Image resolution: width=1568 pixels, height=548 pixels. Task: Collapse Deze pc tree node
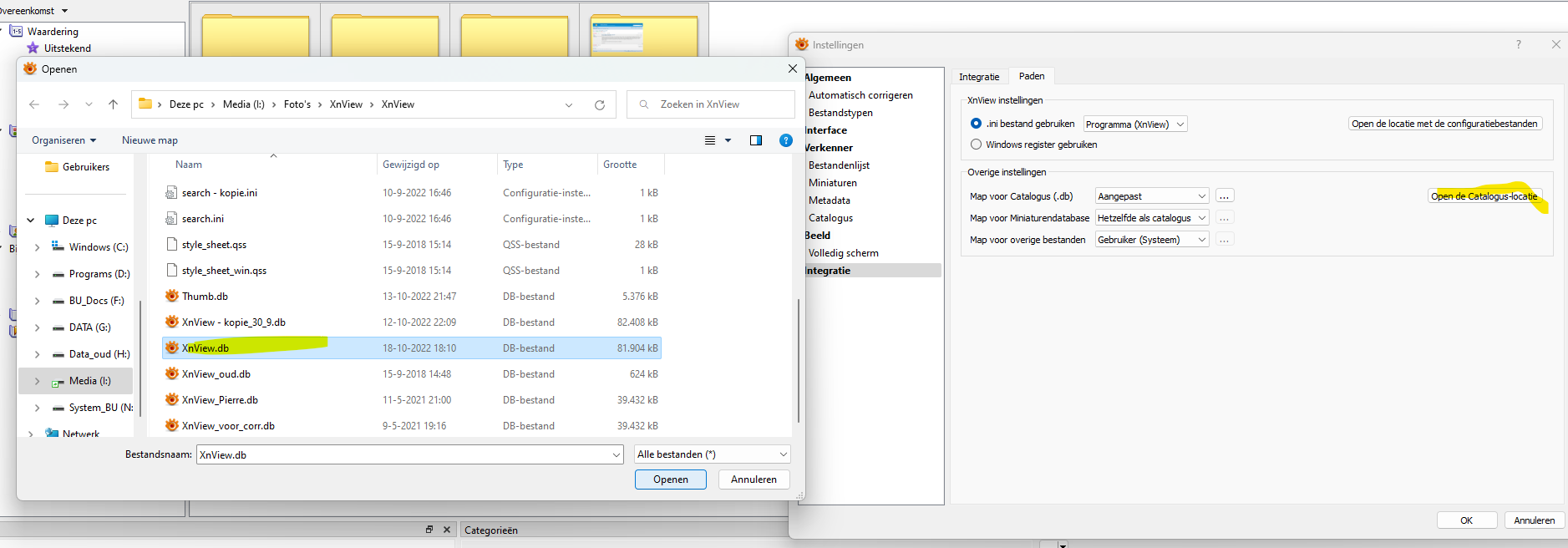point(31,221)
